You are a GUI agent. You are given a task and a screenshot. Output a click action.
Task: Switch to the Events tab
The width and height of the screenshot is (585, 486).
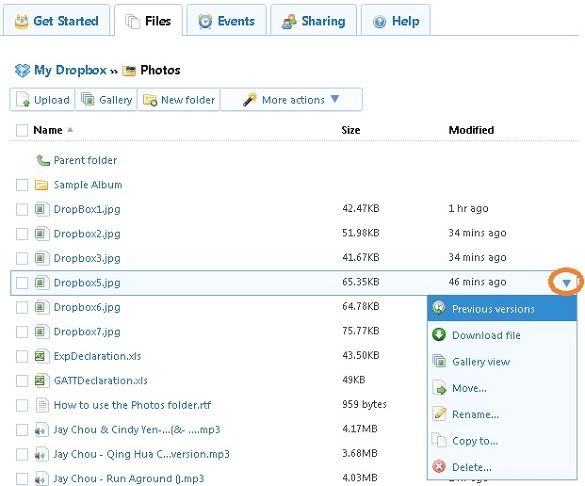[227, 21]
